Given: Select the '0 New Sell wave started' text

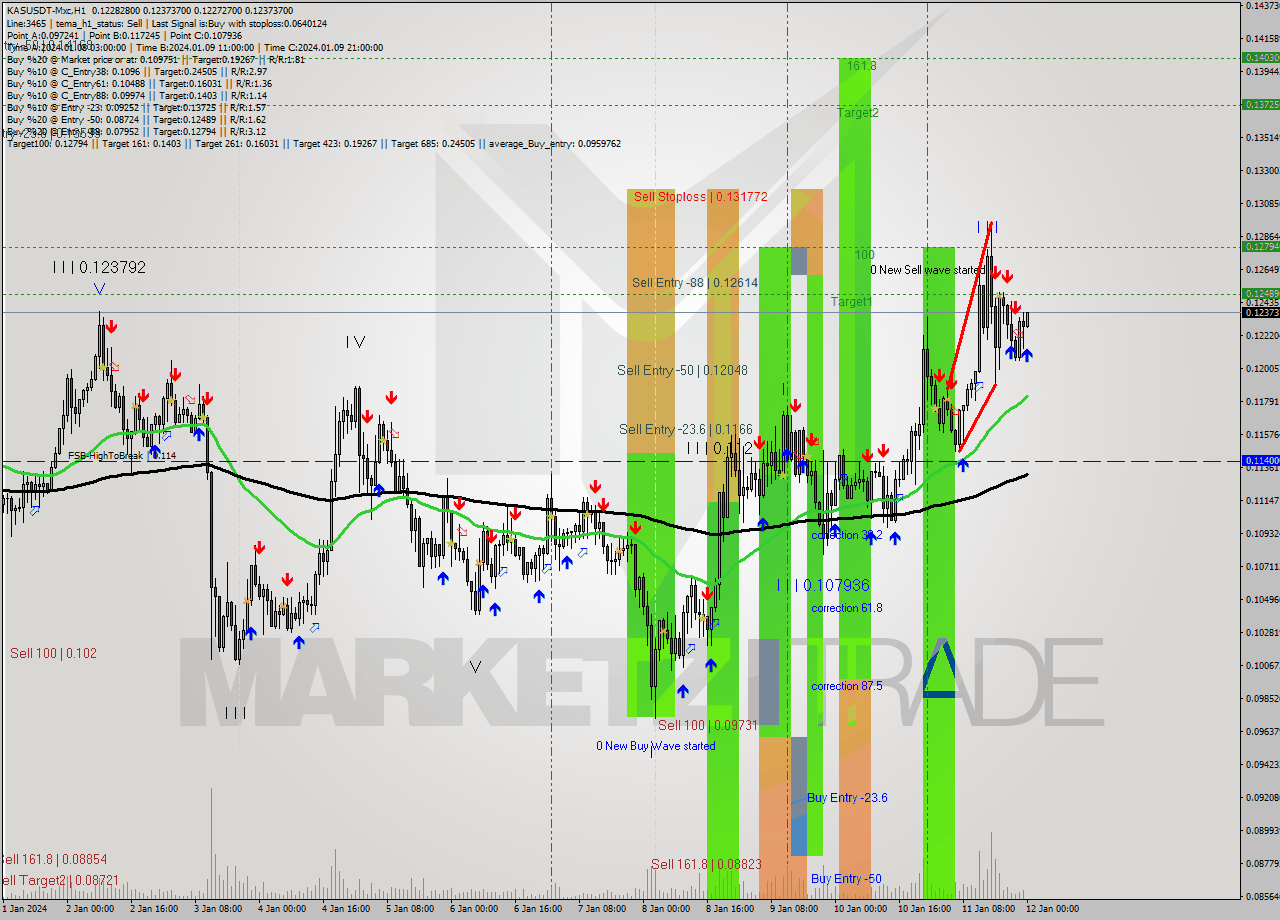Looking at the screenshot, I should point(927,270).
